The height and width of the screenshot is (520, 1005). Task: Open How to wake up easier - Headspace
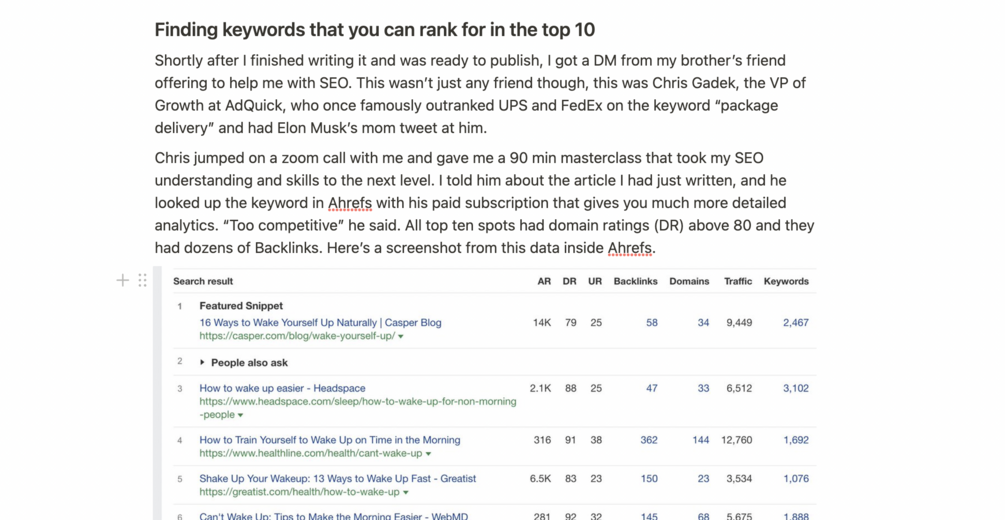(x=282, y=388)
